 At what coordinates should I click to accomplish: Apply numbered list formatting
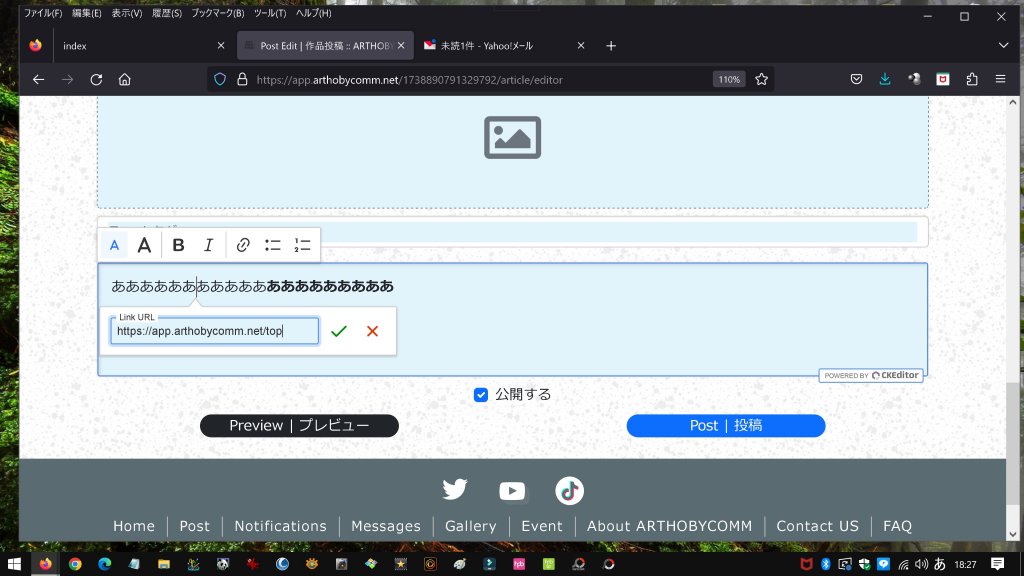pyautogui.click(x=302, y=246)
